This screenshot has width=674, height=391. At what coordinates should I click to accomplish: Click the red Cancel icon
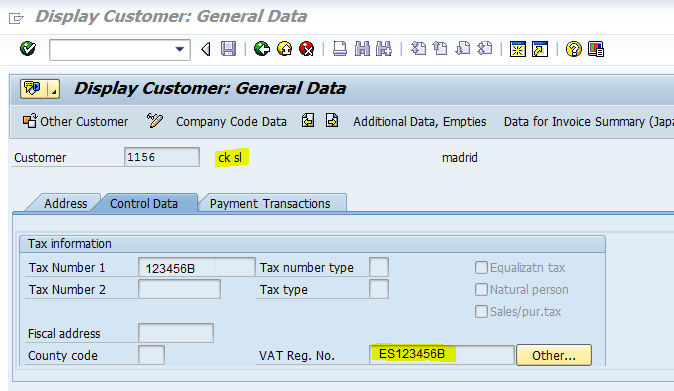[306, 49]
